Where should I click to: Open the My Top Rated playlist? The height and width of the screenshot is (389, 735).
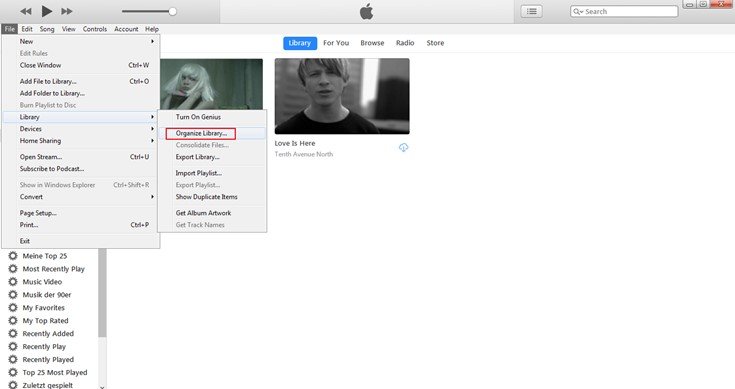click(45, 321)
